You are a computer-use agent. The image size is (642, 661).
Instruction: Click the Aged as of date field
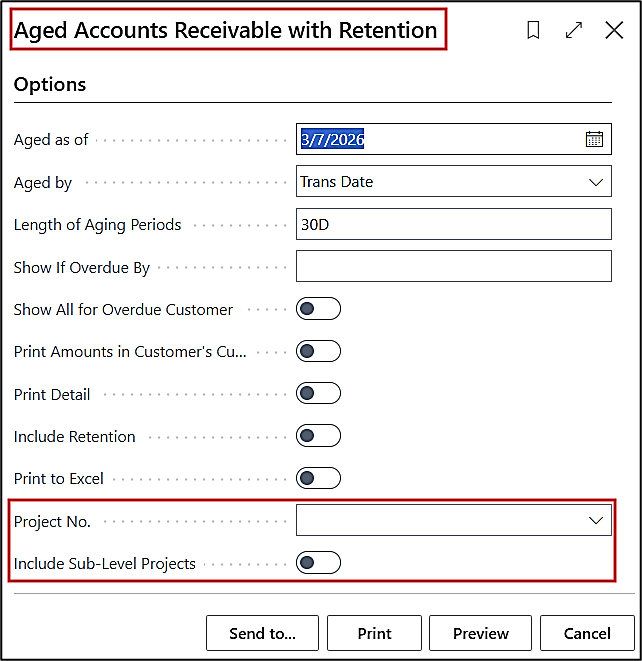click(x=440, y=140)
